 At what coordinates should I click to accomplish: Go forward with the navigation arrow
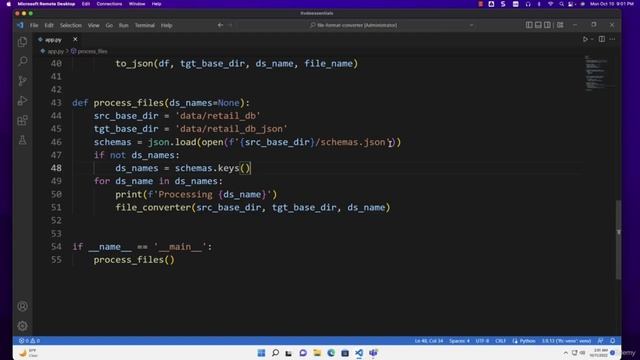[231, 25]
